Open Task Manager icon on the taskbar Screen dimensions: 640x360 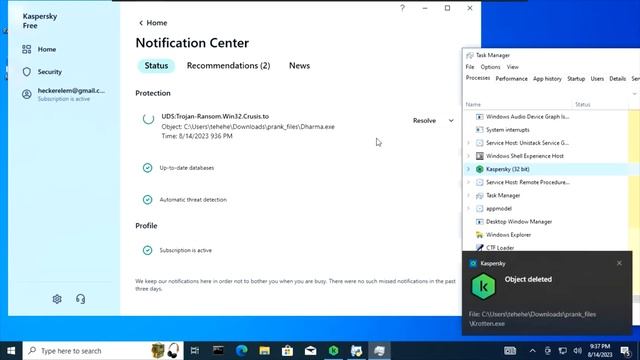point(380,351)
